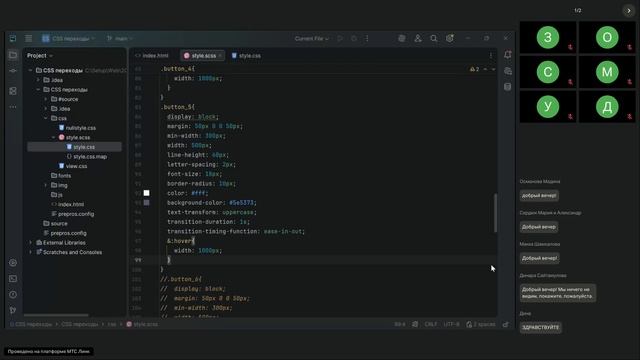Image resolution: width=640 pixels, height=360 pixels.
Task: Open the AI Assistant toolbar icon
Action: 402,38
